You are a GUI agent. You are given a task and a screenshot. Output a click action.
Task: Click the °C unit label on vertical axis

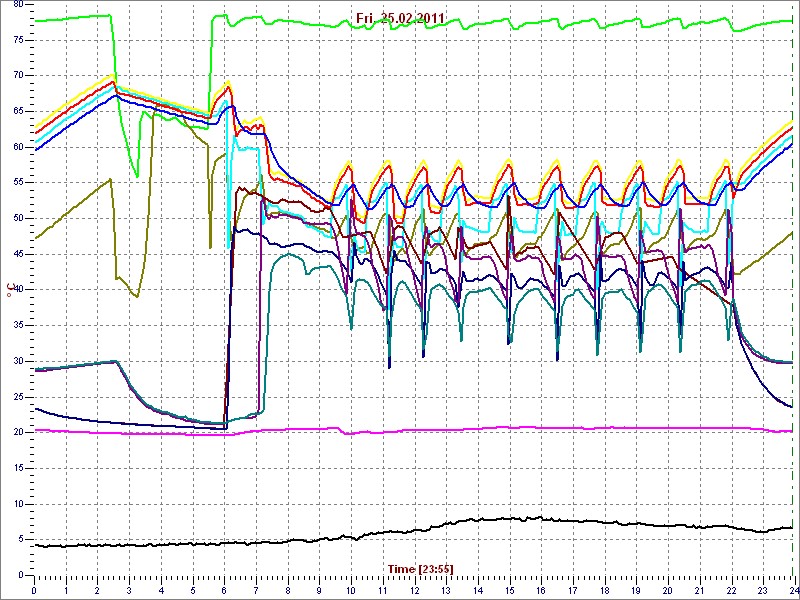click(x=10, y=290)
